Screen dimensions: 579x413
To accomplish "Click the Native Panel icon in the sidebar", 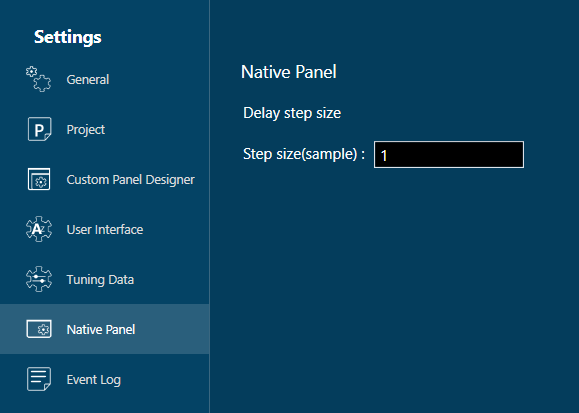I will tap(39, 329).
